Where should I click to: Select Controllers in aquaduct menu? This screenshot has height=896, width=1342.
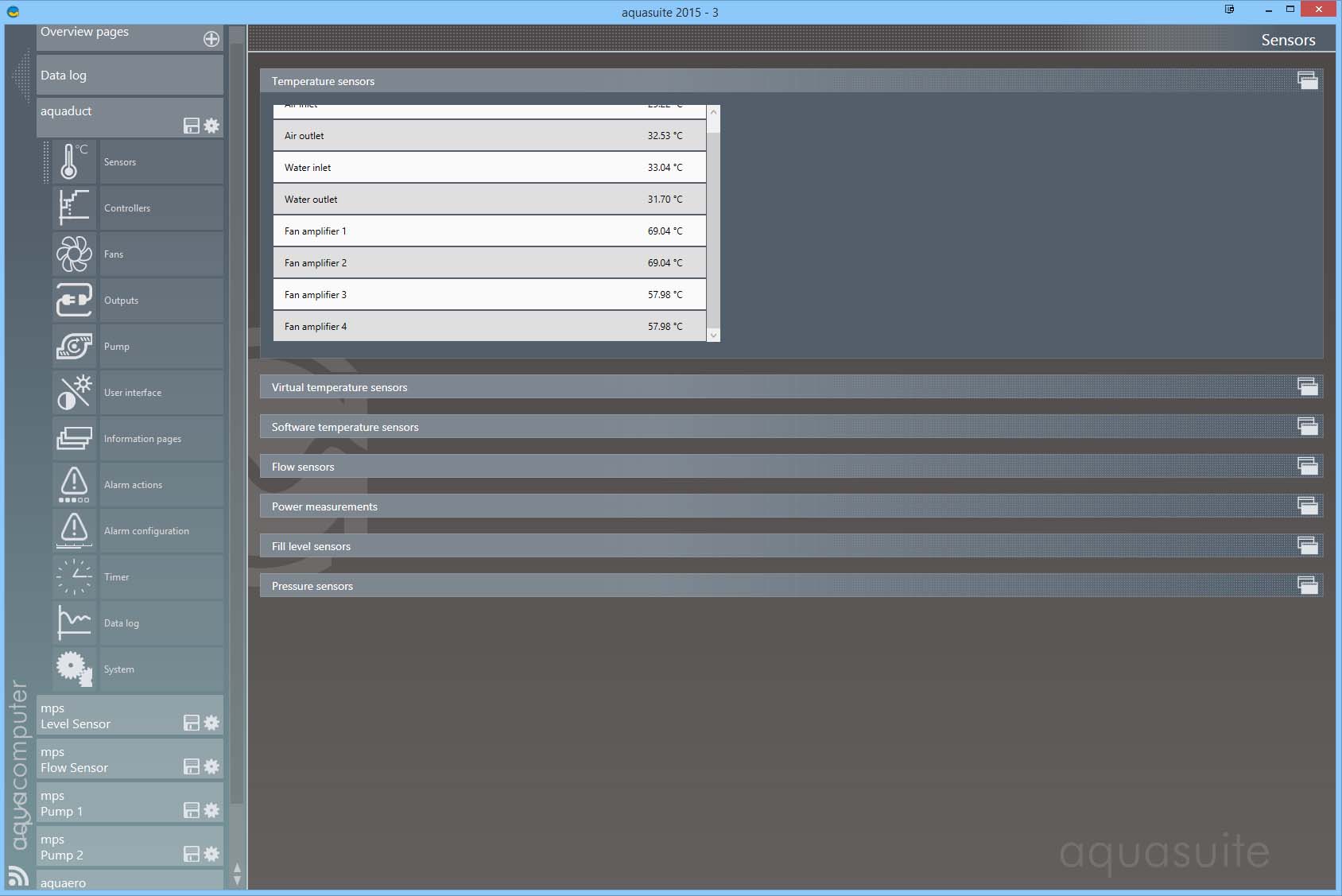click(x=161, y=208)
